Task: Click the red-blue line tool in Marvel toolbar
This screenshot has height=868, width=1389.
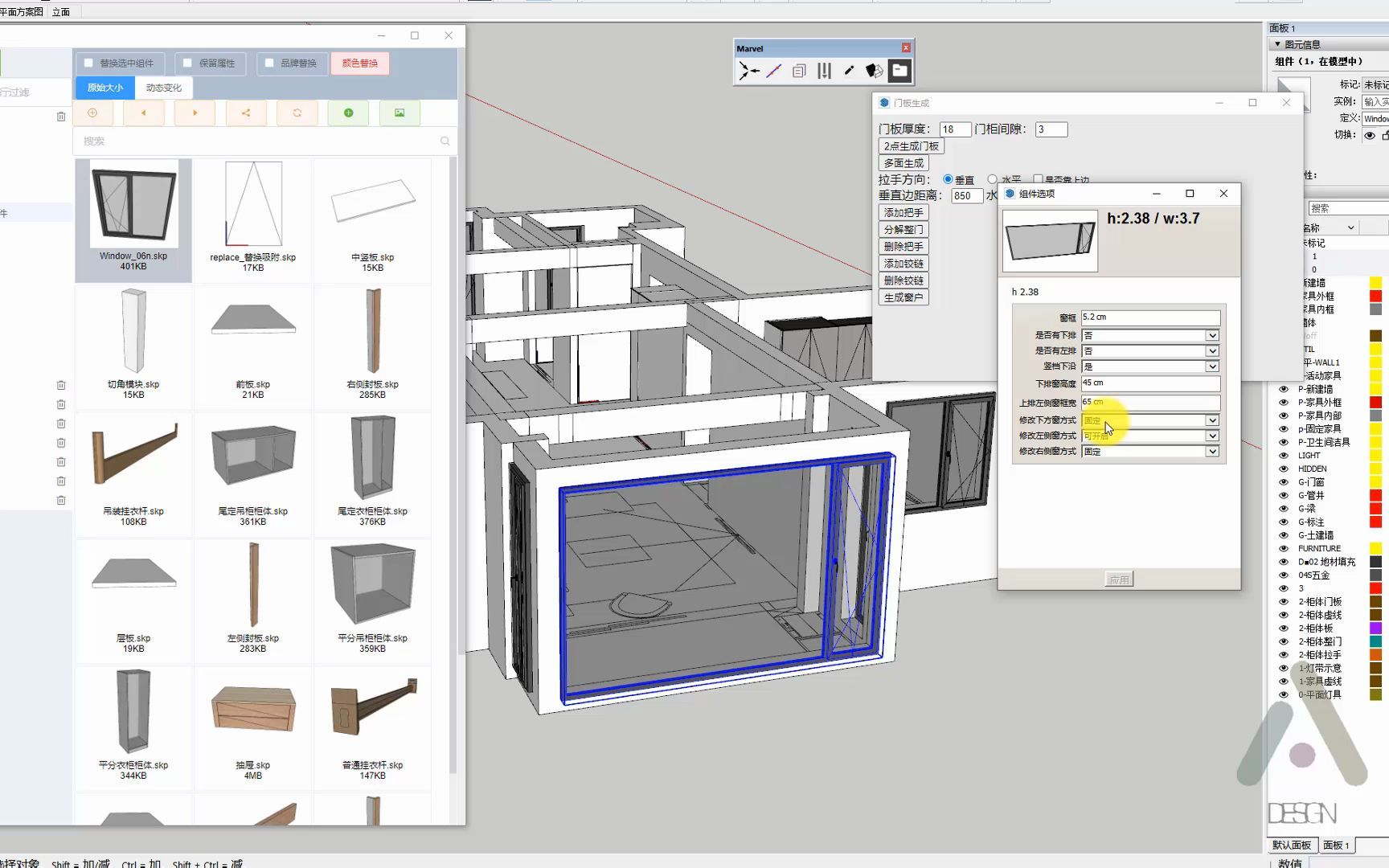Action: pyautogui.click(x=773, y=71)
